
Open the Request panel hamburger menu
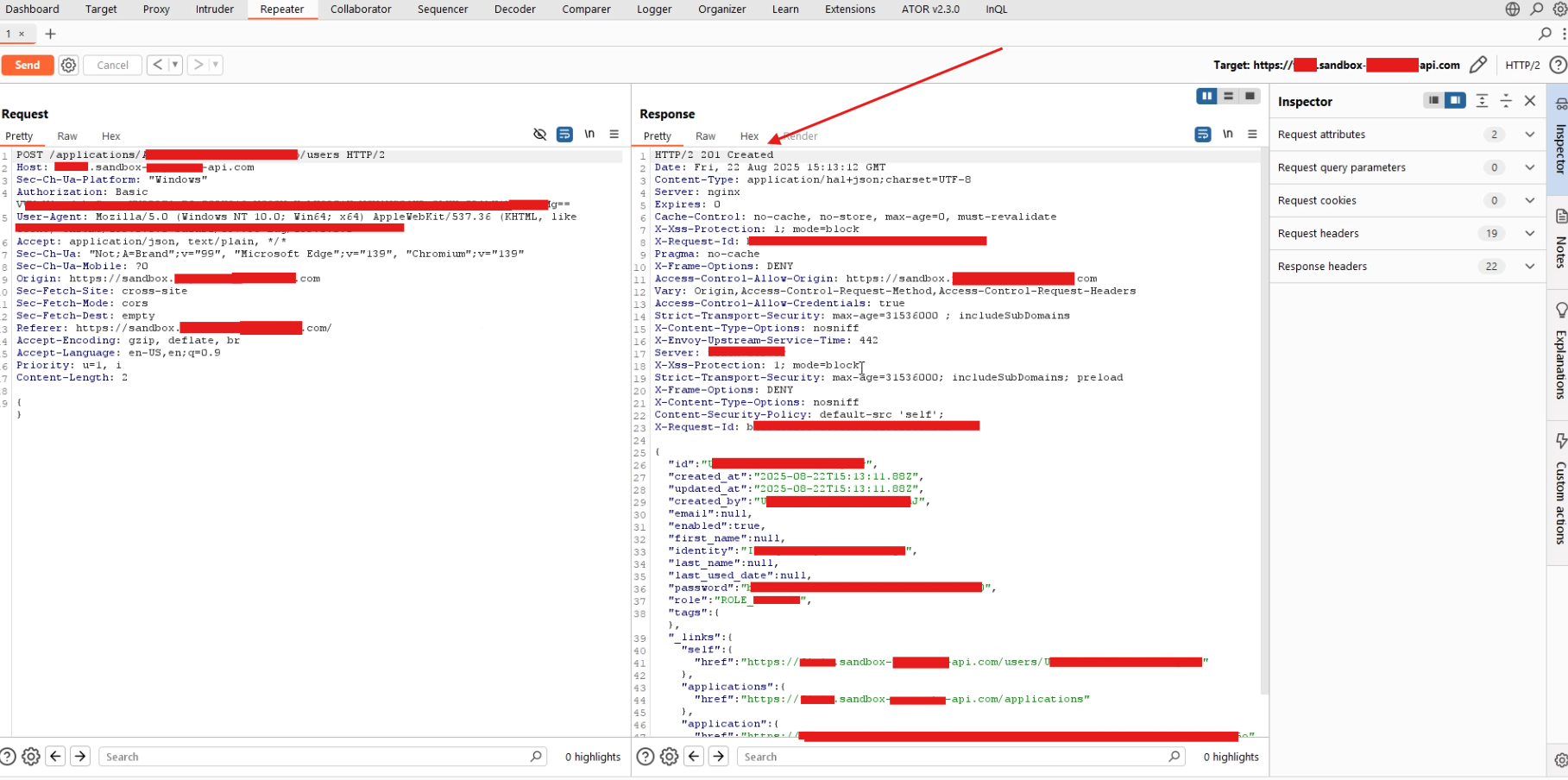pyautogui.click(x=614, y=135)
